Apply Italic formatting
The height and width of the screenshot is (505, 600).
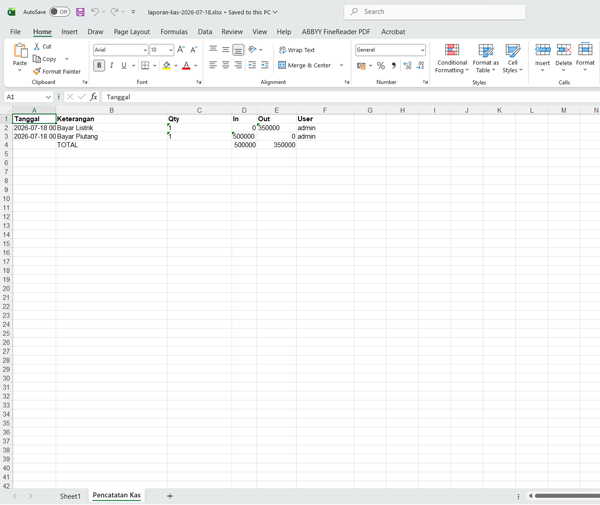[x=111, y=65]
